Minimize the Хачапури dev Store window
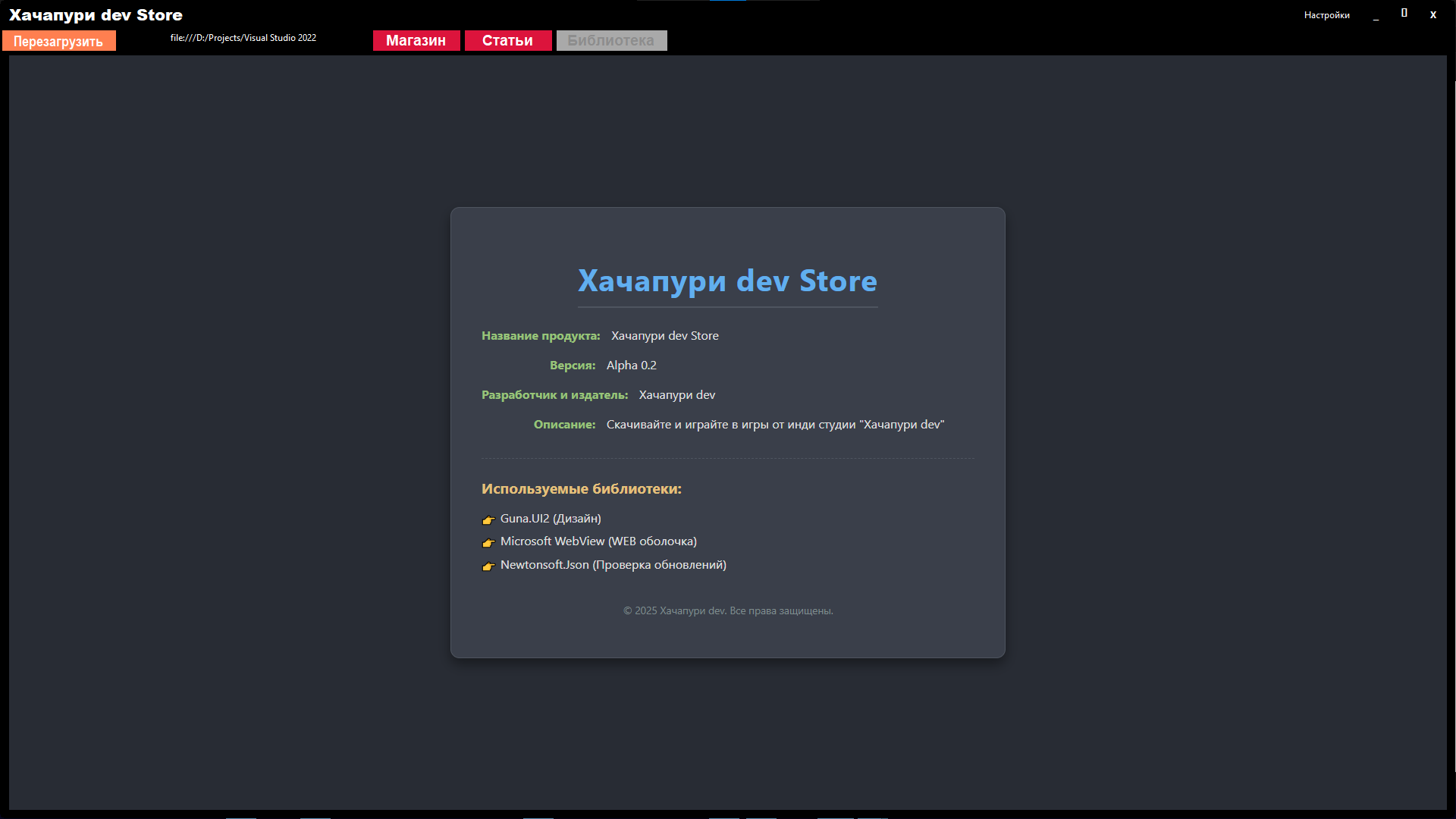The image size is (1456, 819). pos(1376,15)
